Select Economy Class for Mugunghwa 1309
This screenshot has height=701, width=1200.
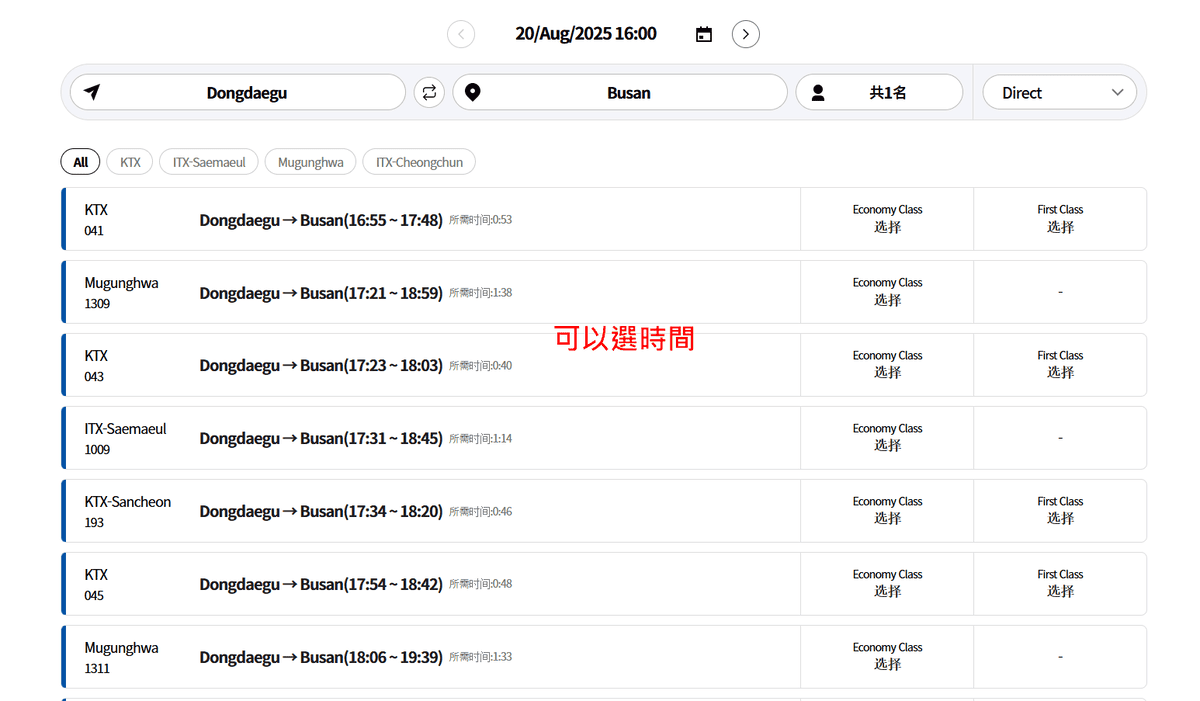(887, 292)
